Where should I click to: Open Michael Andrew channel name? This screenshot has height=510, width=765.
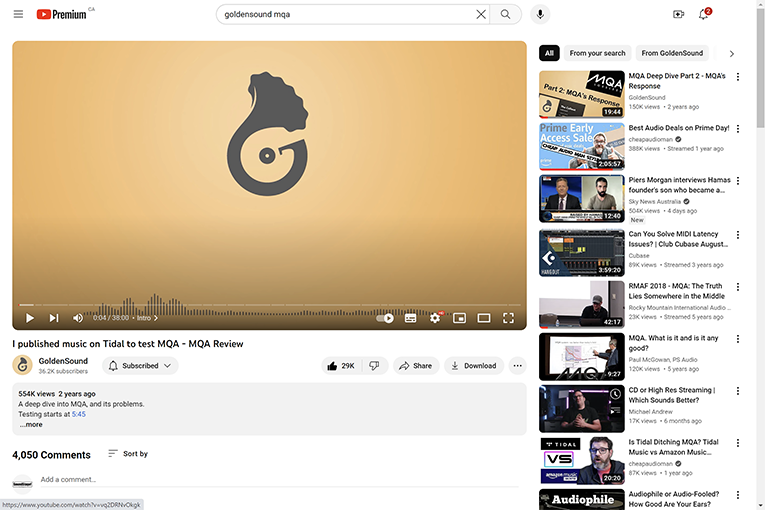coord(650,411)
